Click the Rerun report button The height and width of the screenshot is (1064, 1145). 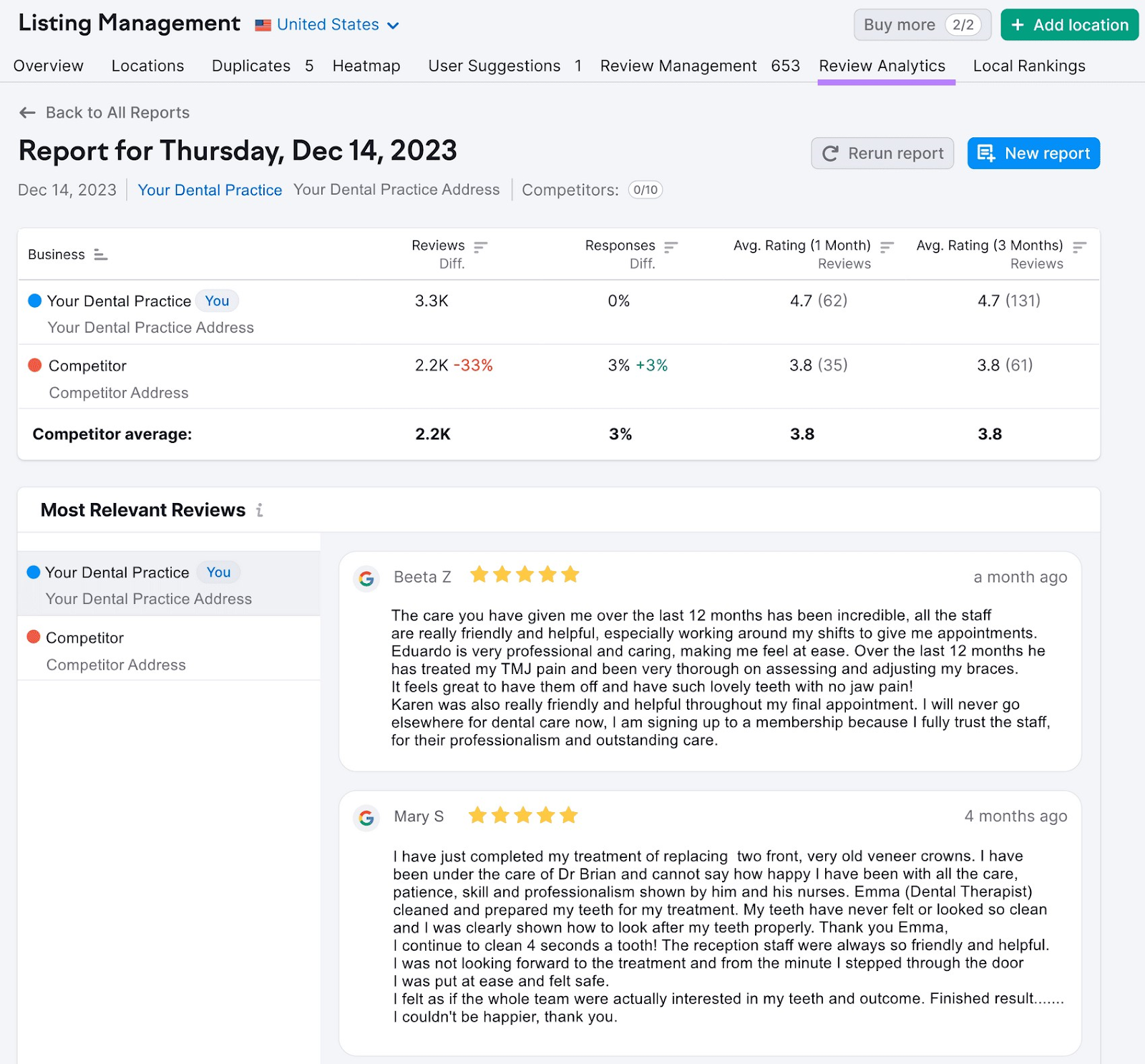[x=882, y=152]
